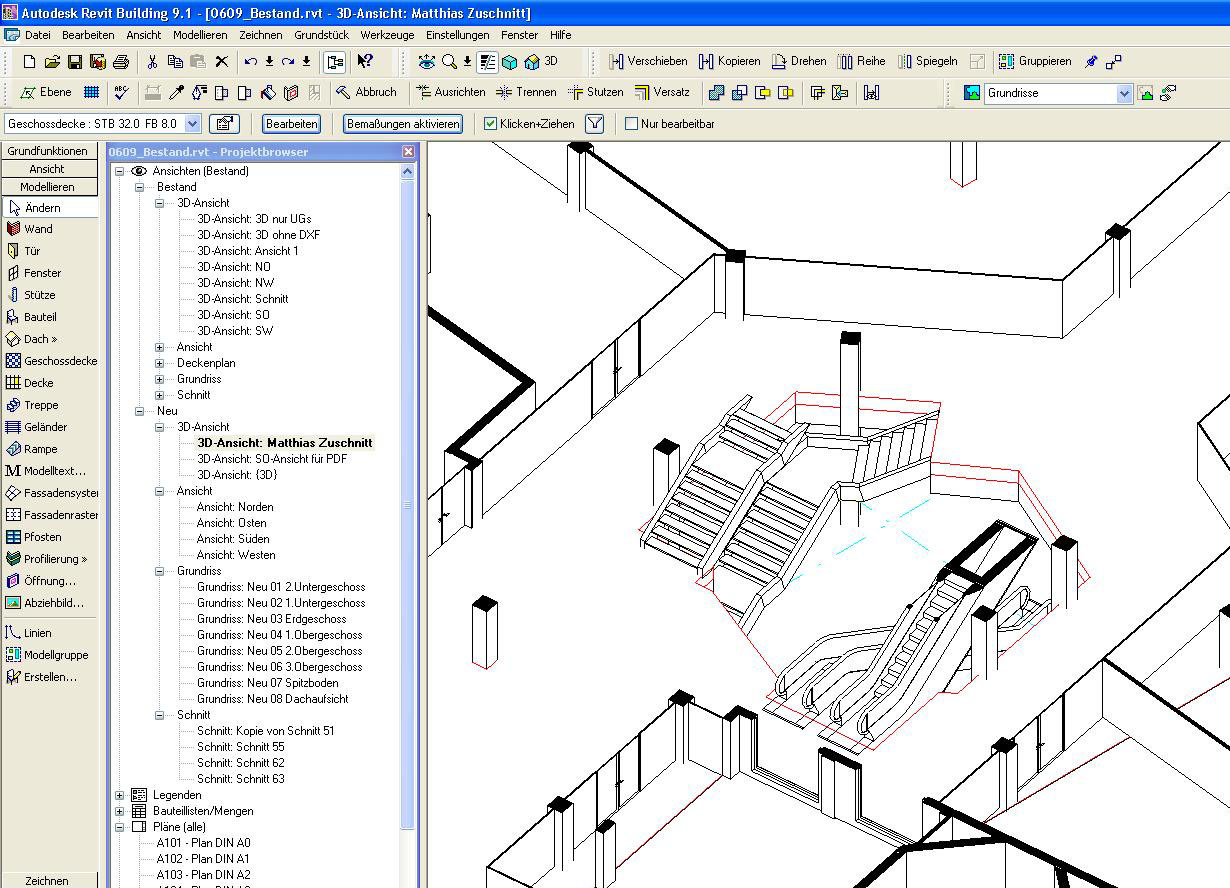The height and width of the screenshot is (888, 1230).
Task: Open the default 3D view house icon
Action: (x=532, y=62)
